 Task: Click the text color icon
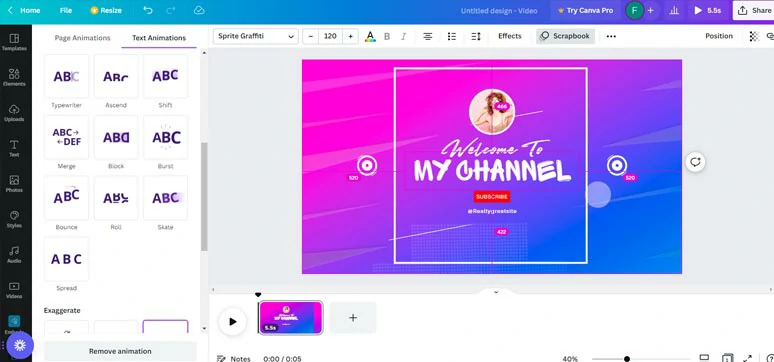(370, 36)
